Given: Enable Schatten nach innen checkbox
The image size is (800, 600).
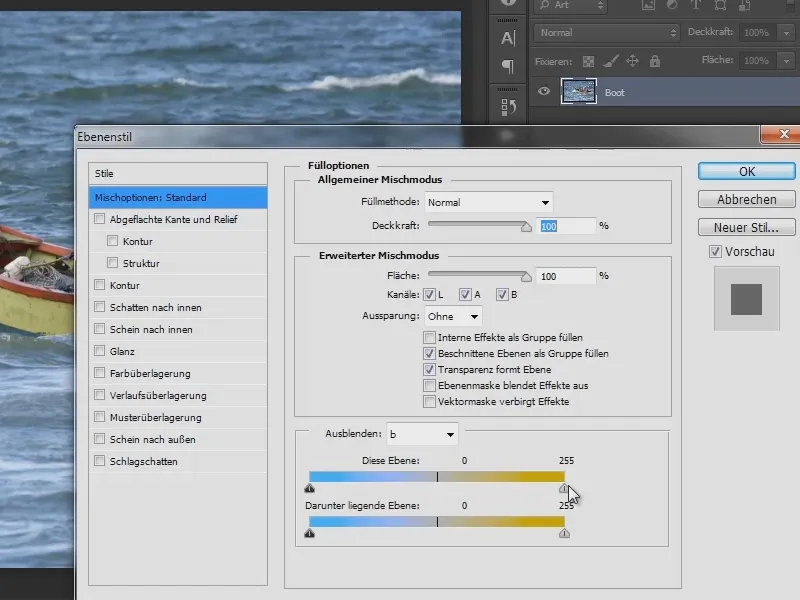Looking at the screenshot, I should (99, 307).
